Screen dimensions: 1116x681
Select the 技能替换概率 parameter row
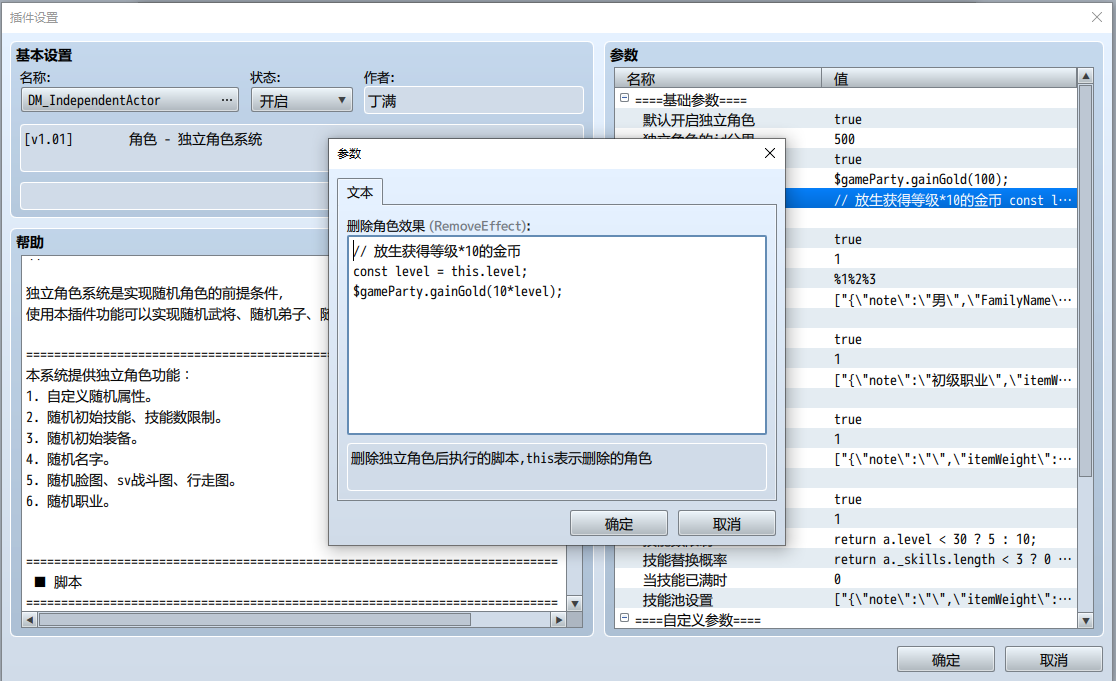point(846,559)
